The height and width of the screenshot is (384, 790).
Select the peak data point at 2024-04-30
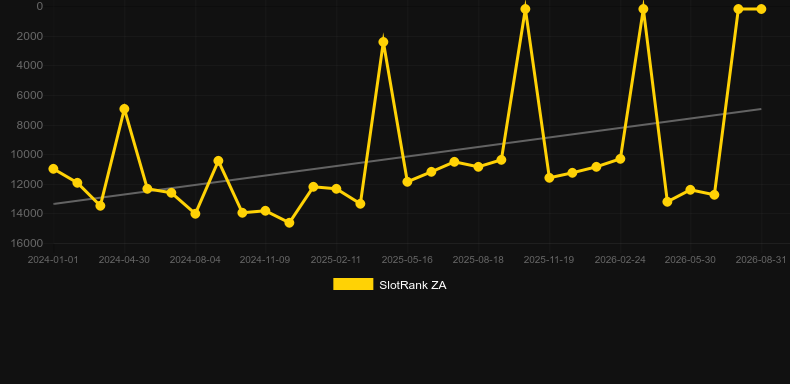tap(124, 109)
